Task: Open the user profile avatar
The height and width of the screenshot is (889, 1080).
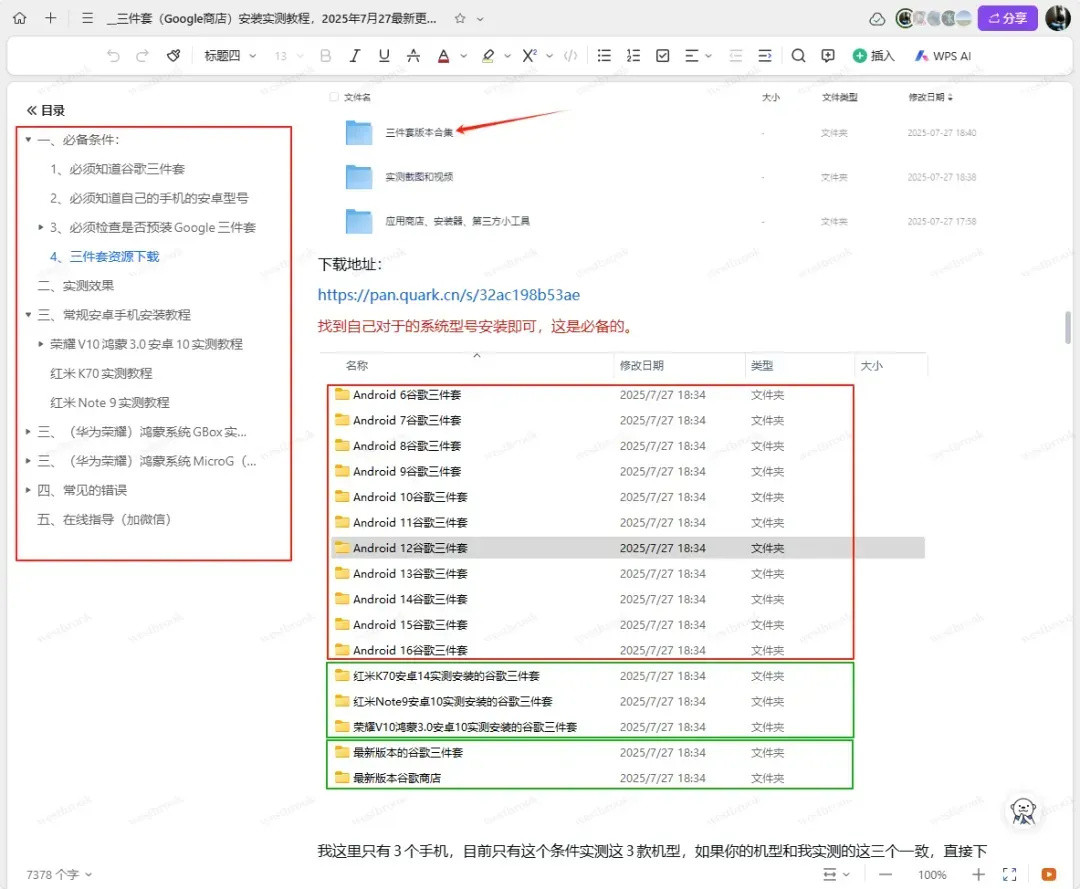Action: (1059, 18)
